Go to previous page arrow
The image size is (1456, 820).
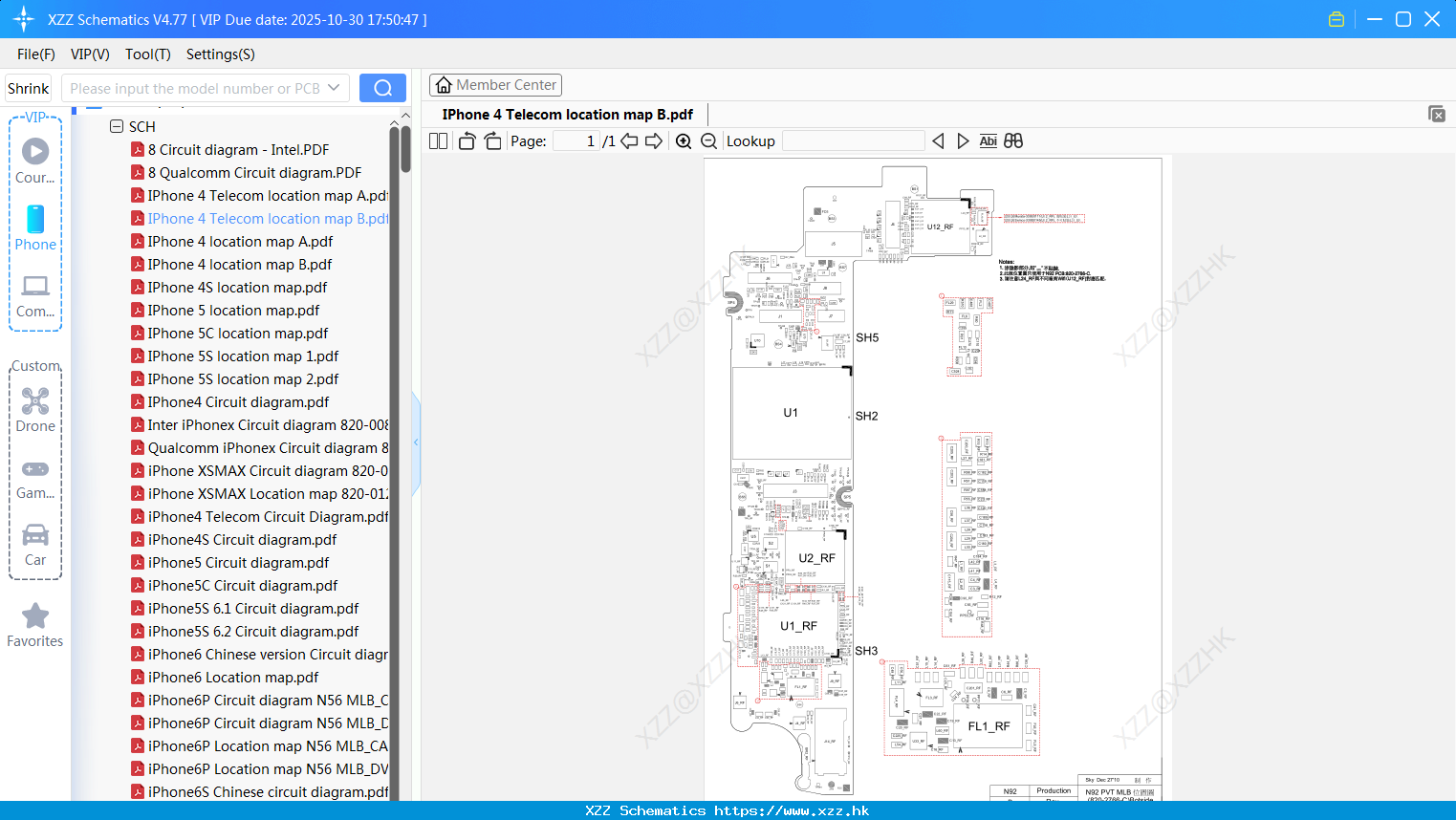[629, 141]
